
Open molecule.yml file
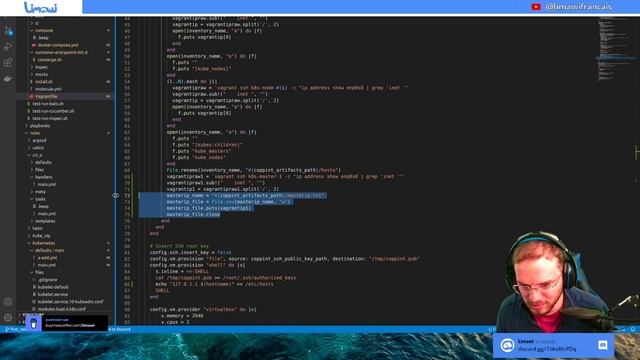48,89
